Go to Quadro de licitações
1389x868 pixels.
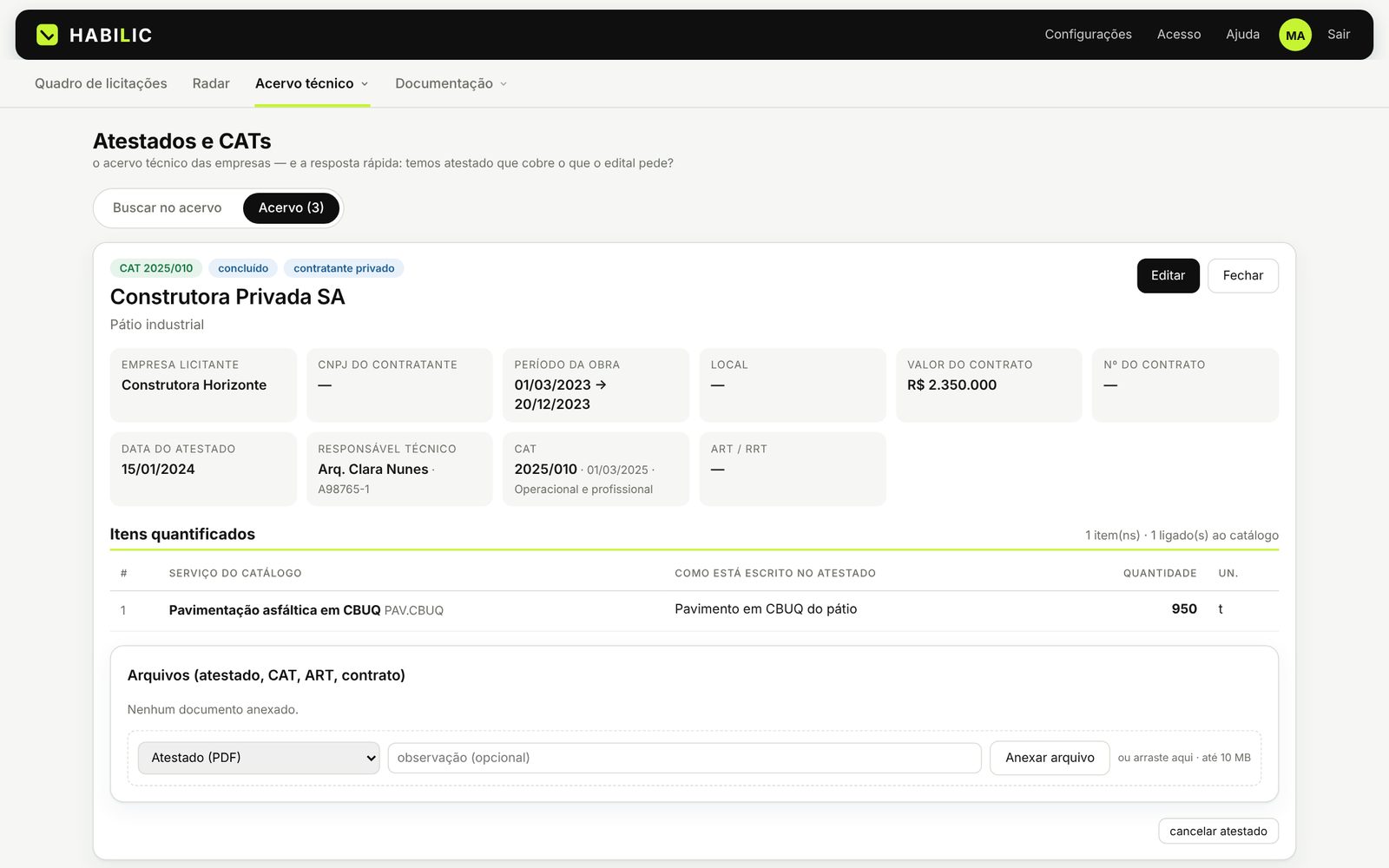[101, 83]
